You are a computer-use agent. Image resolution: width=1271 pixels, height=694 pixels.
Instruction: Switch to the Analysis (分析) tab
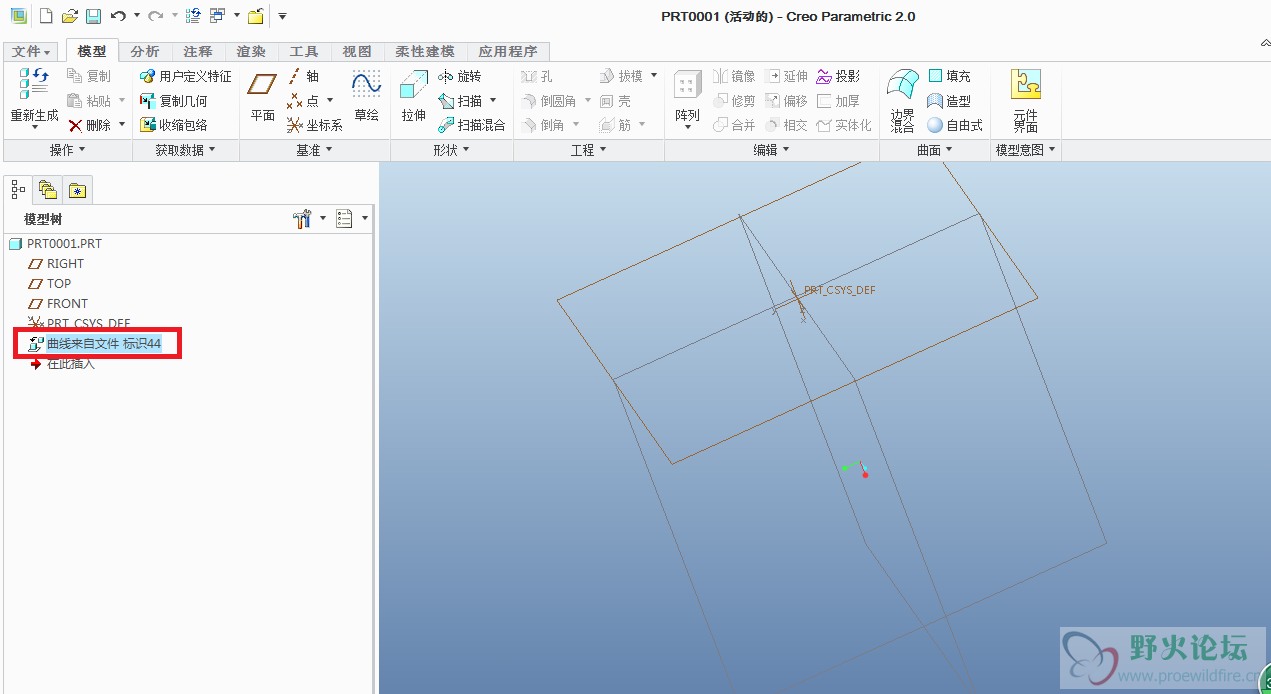(145, 51)
